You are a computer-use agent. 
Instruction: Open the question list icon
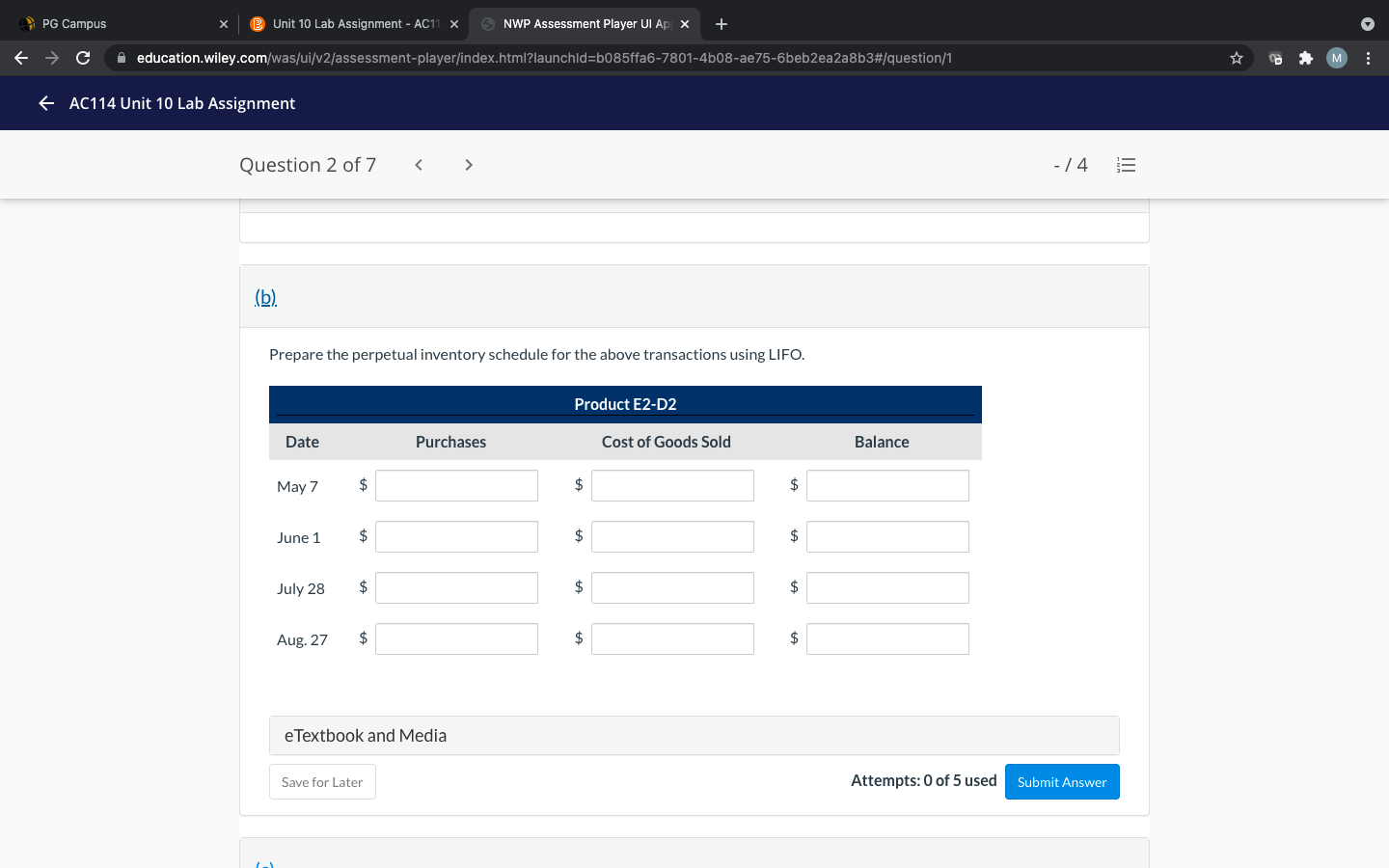pos(1126,165)
